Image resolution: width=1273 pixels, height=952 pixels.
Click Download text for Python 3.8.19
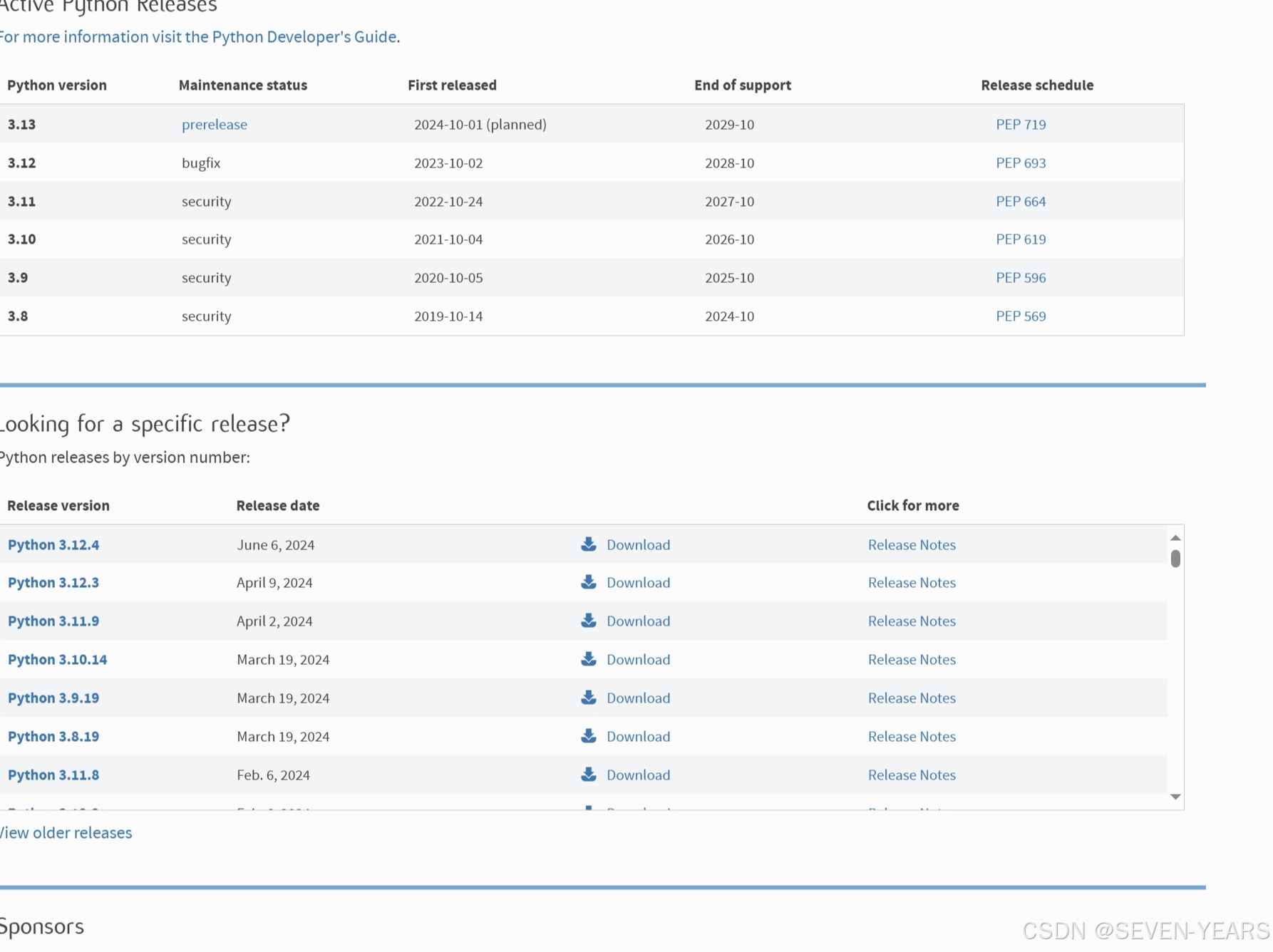[639, 736]
